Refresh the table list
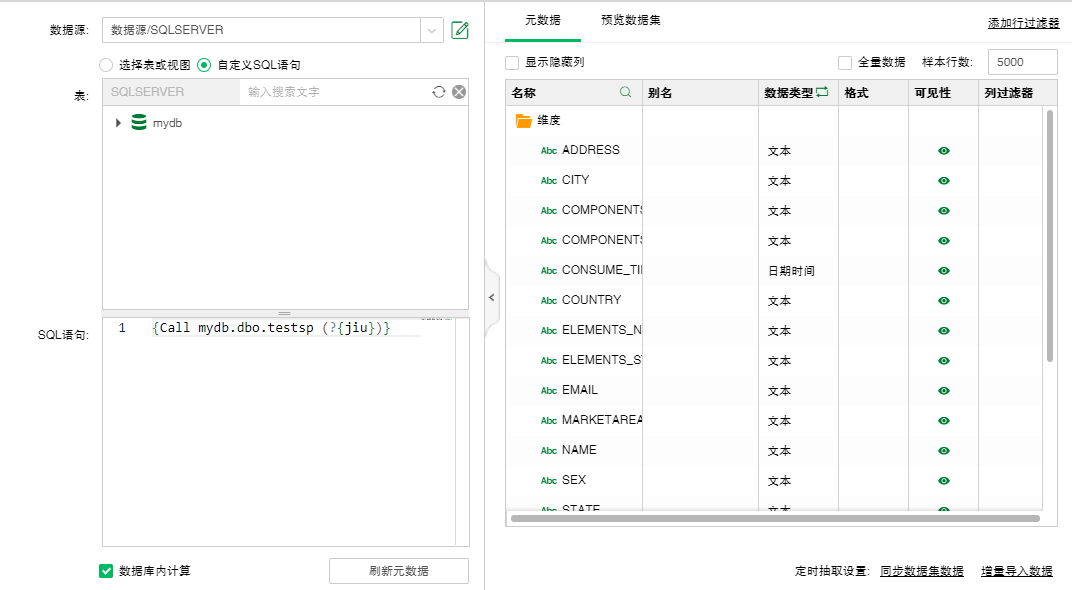Screen dimensions: 1072x590 438,92
